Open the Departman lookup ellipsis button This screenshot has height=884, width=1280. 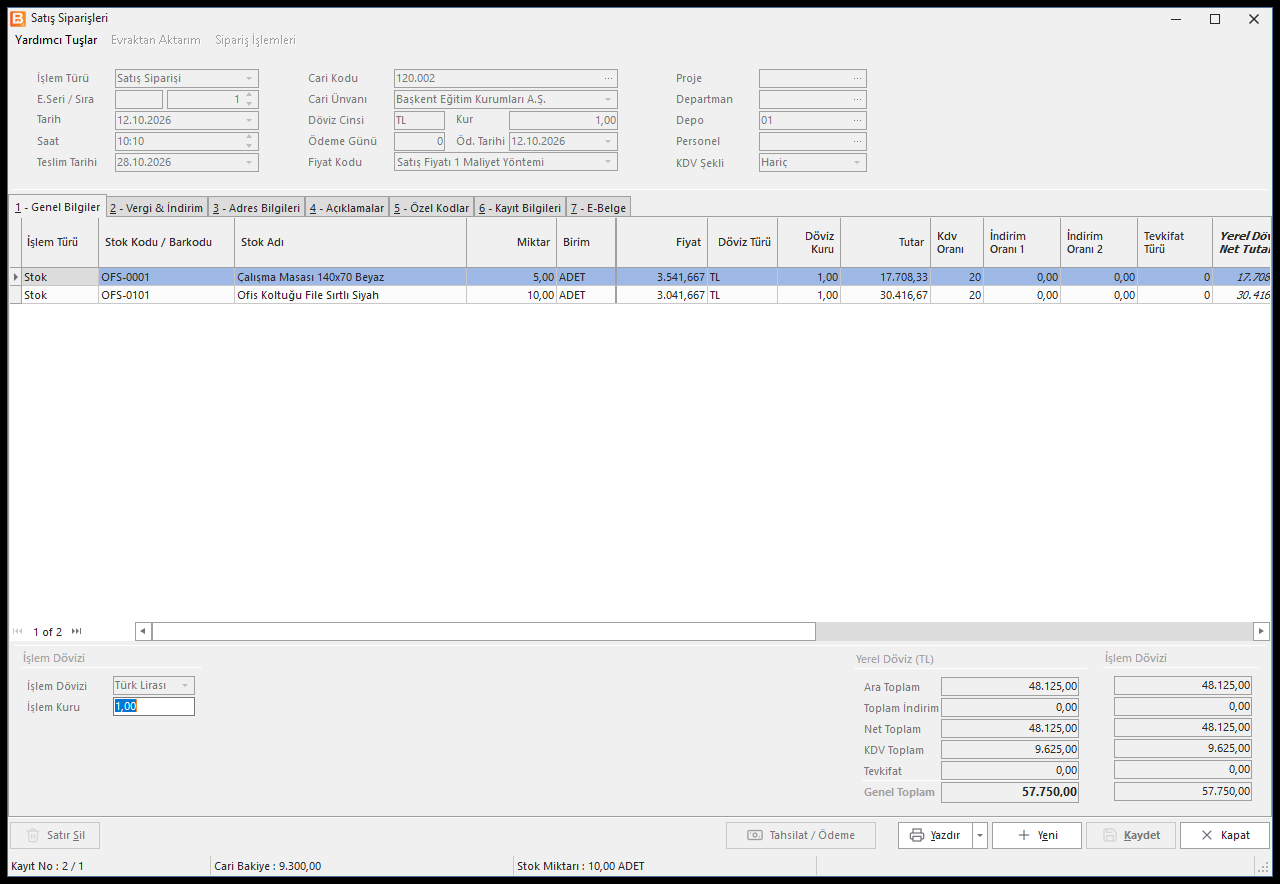point(857,99)
